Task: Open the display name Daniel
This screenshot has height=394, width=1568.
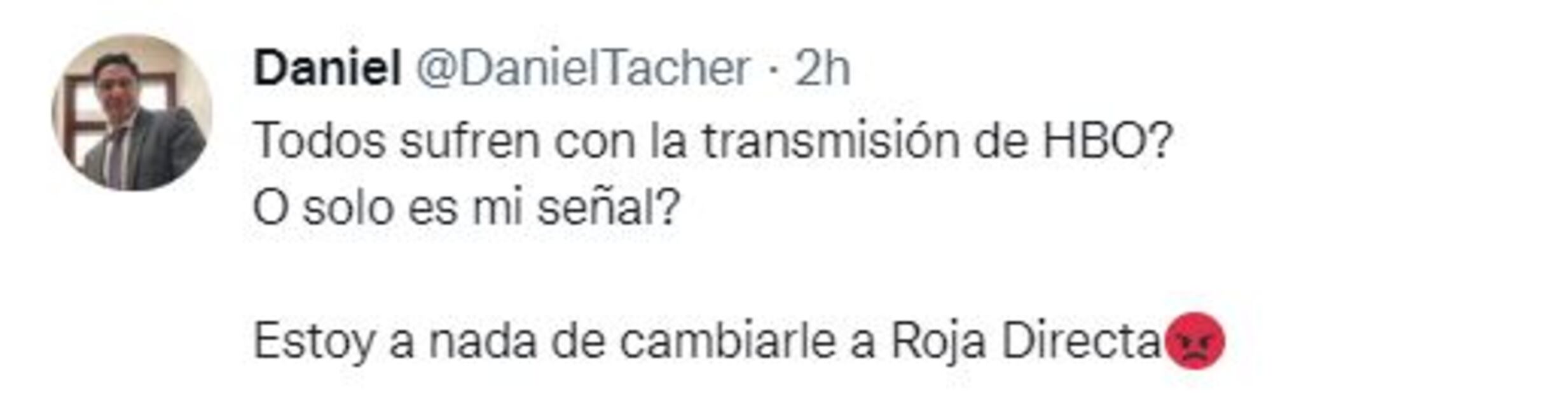Action: pyautogui.click(x=327, y=68)
